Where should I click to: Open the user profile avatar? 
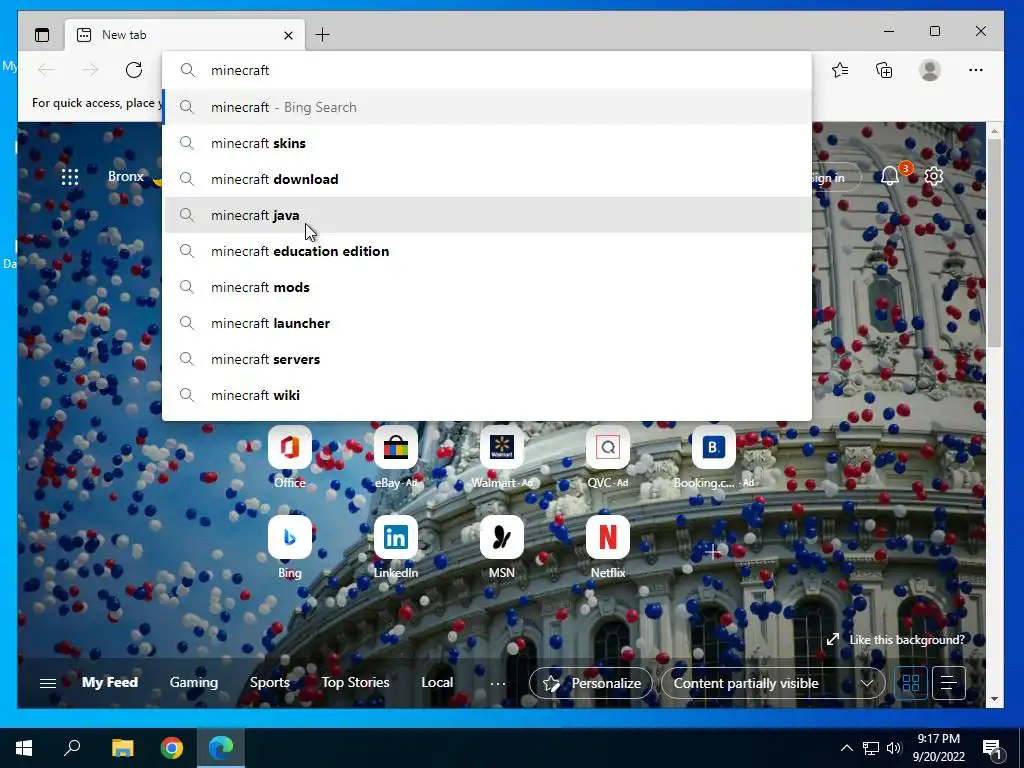[929, 70]
